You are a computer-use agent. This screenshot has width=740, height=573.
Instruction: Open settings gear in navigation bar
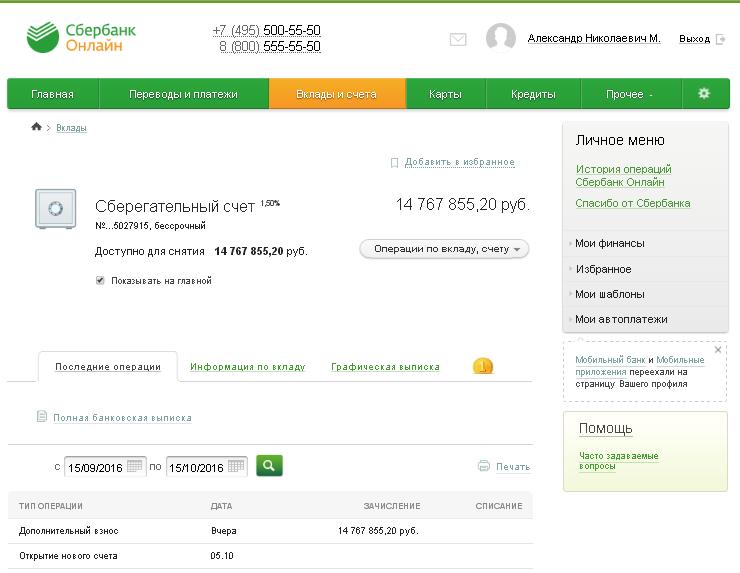coord(703,94)
